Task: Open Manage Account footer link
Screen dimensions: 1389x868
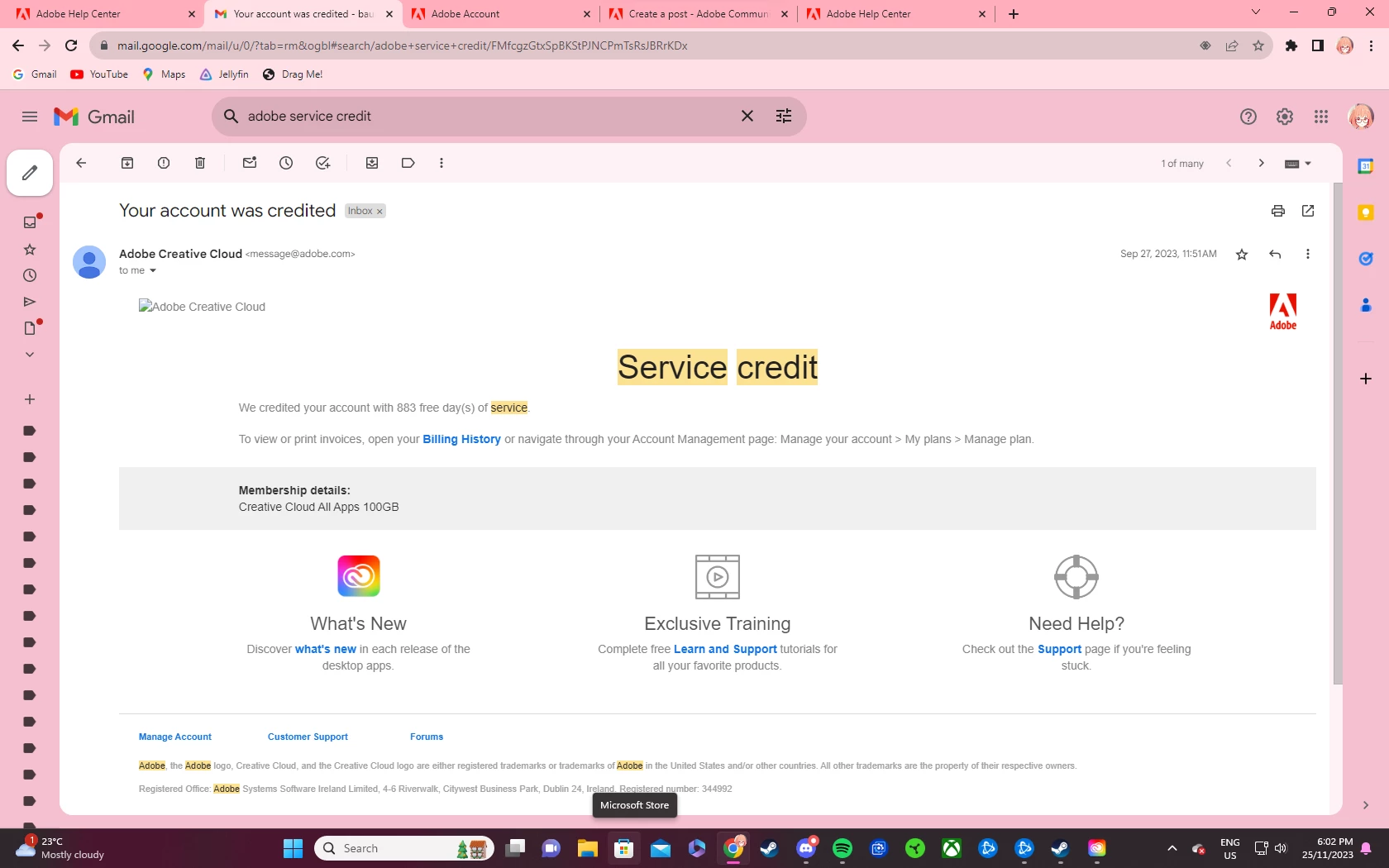Action: tap(175, 737)
